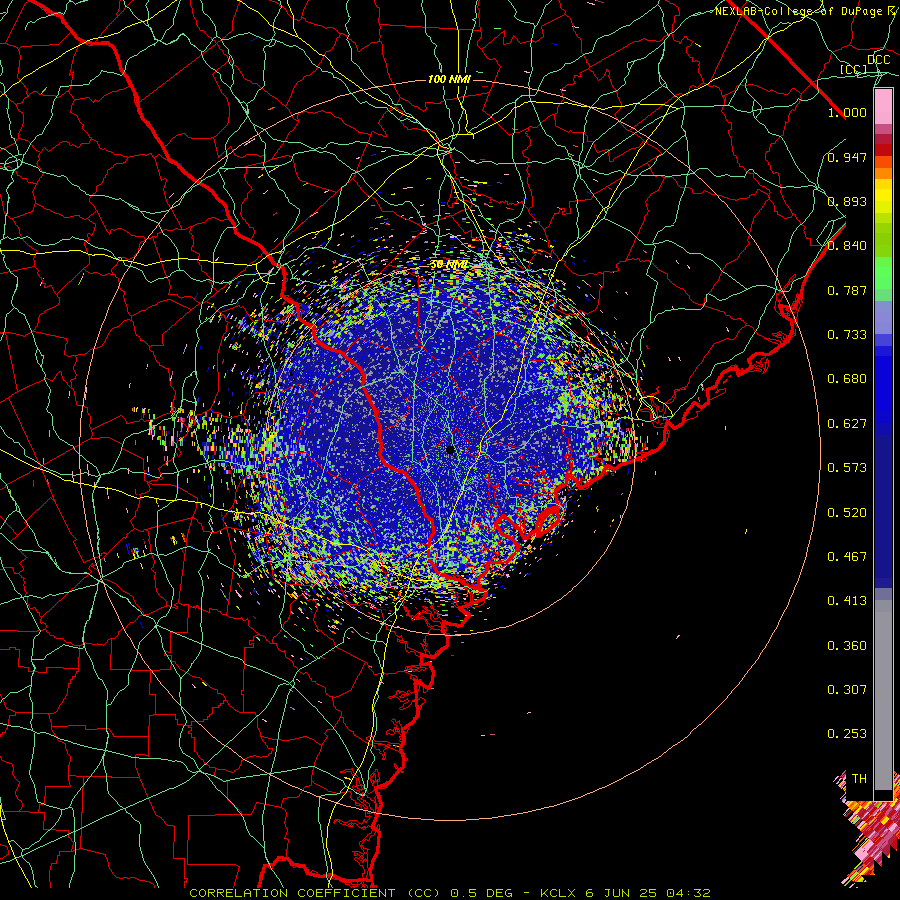Pick the pink swatch atop the color bar

(883, 106)
